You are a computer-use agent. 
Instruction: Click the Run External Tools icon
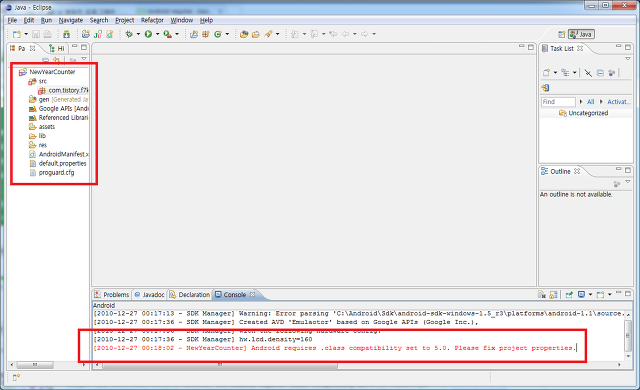coord(167,34)
